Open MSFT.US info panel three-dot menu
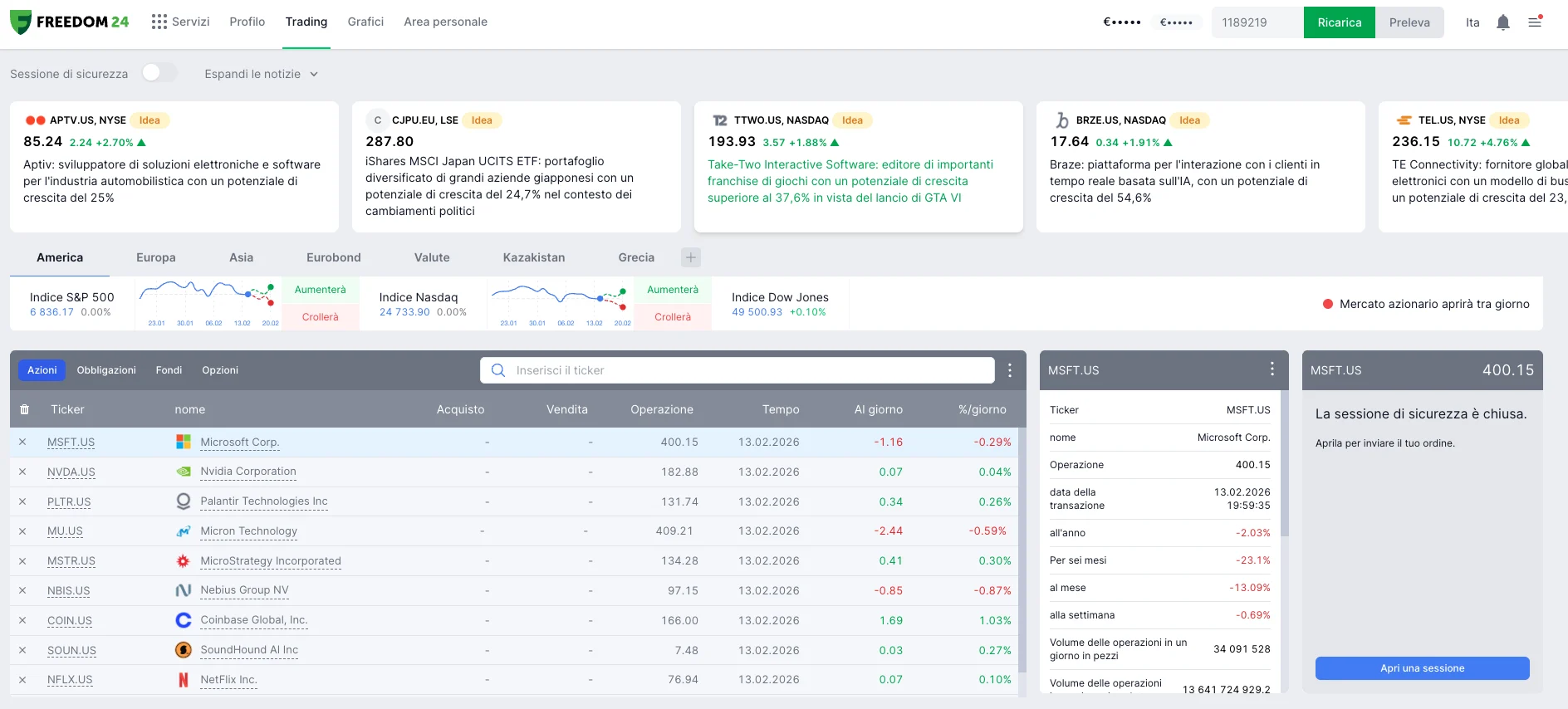 pos(1272,369)
